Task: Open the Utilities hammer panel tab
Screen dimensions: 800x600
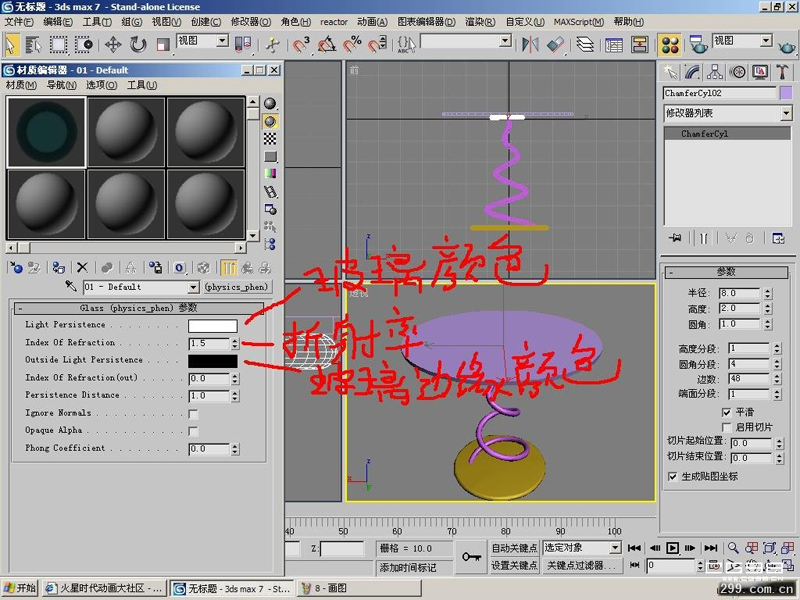Action: 782,72
